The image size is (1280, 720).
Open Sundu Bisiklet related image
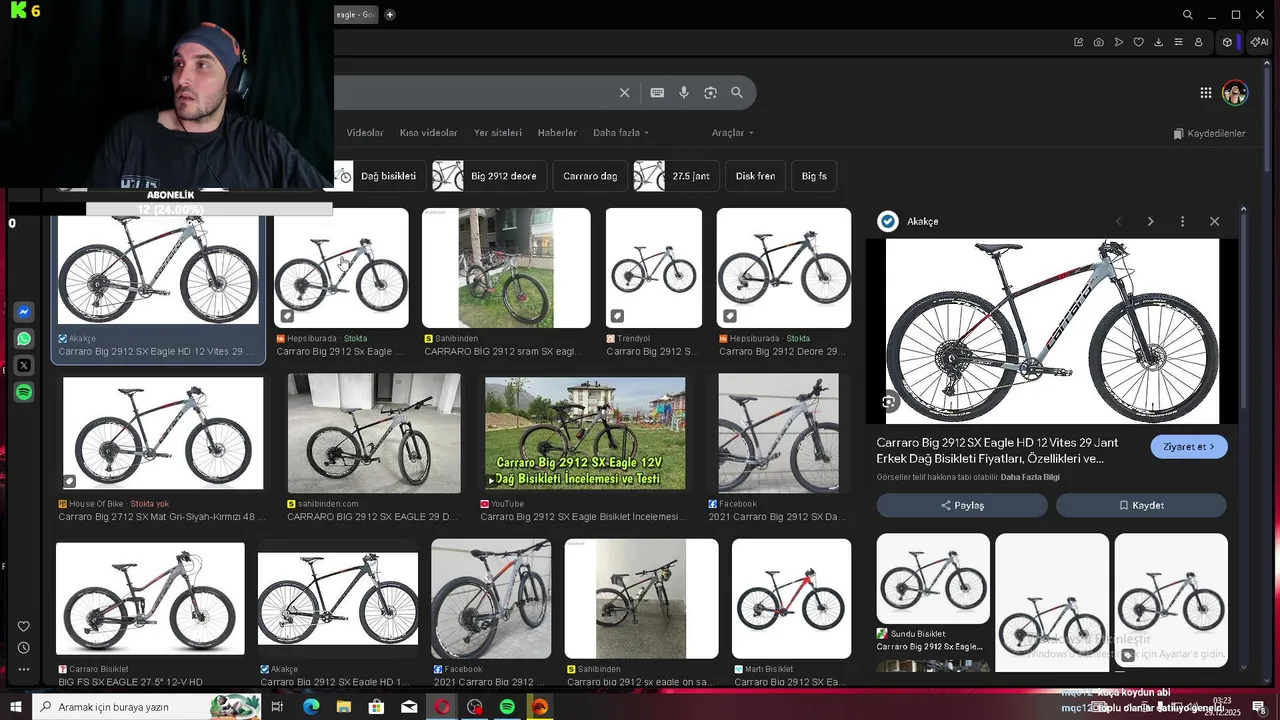933,579
